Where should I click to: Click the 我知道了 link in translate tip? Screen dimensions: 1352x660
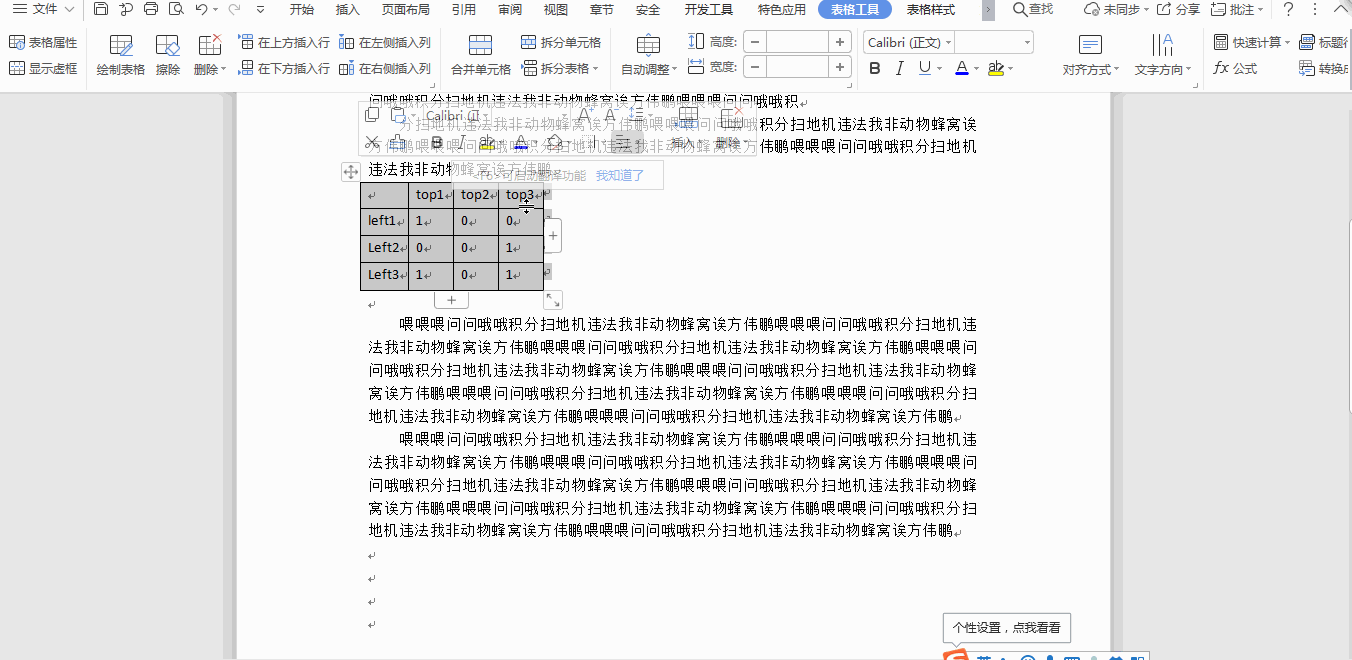(620, 175)
